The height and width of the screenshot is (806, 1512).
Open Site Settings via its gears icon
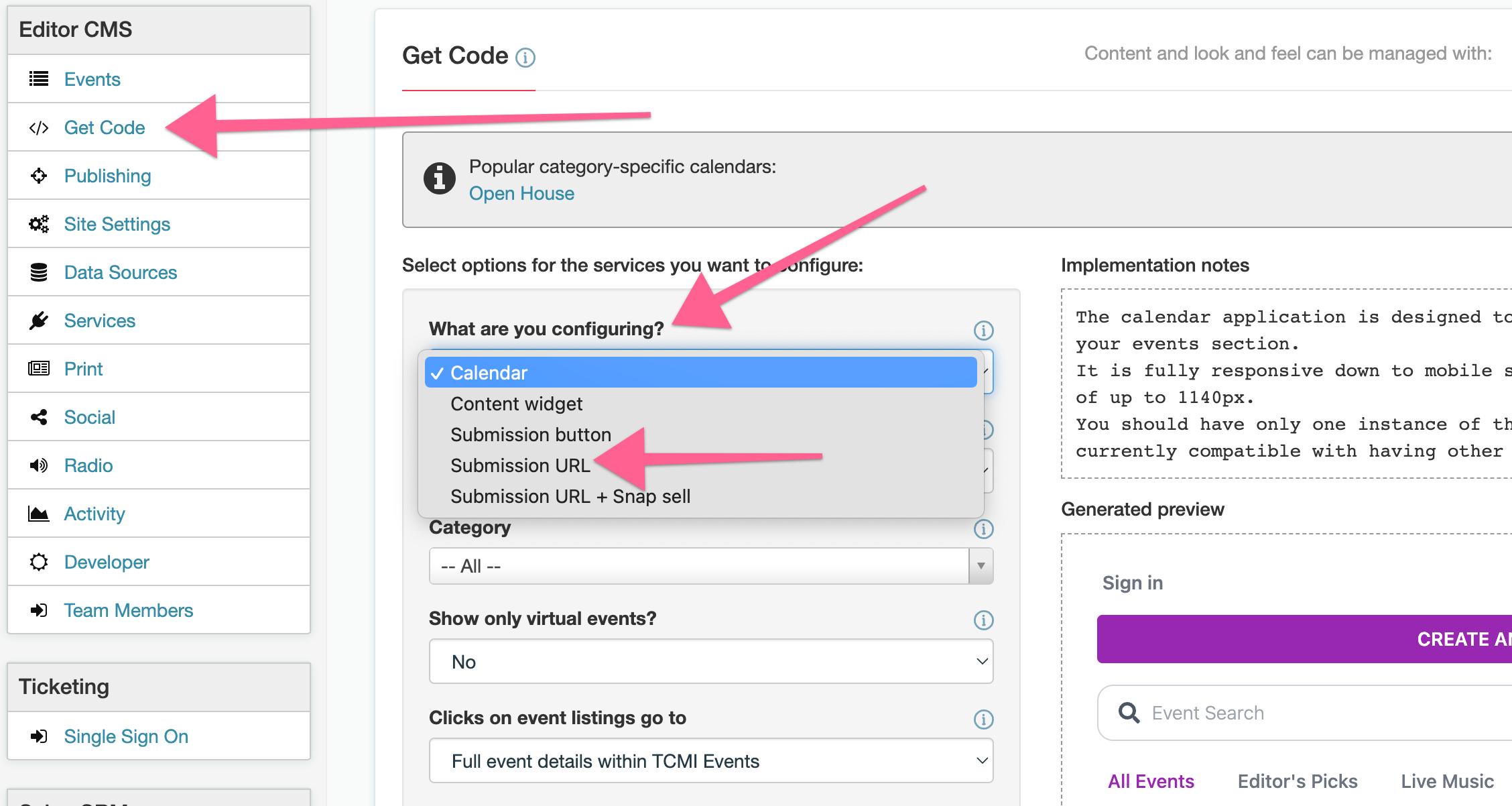coord(38,224)
